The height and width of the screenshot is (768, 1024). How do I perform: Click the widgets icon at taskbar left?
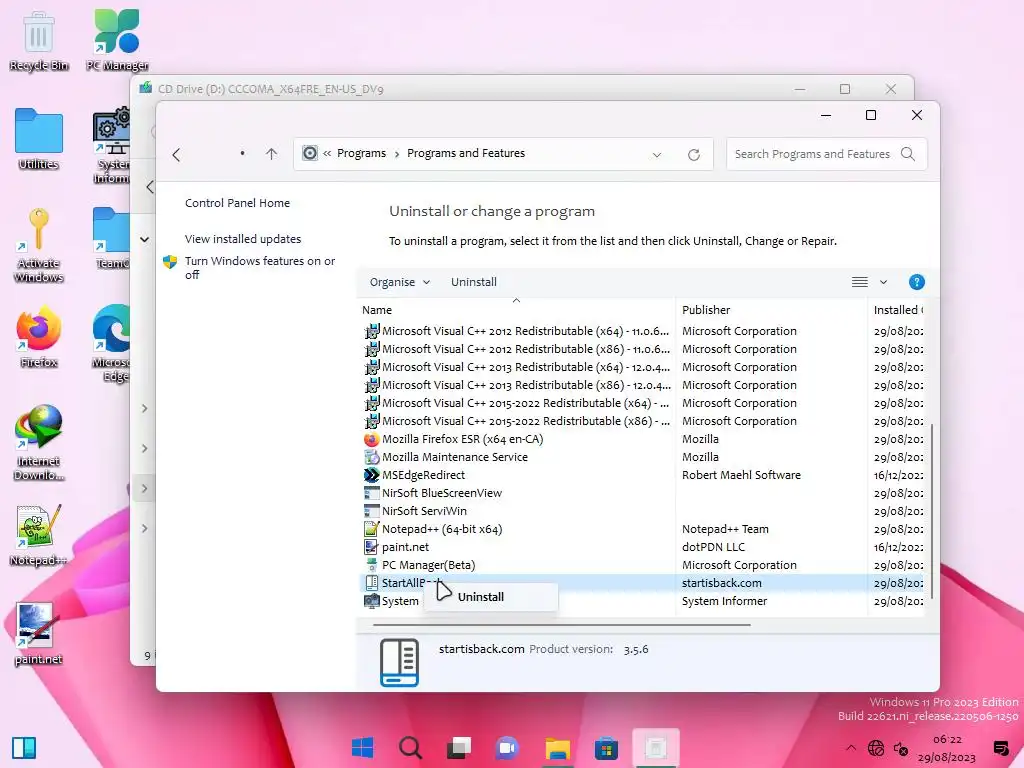[x=24, y=748]
